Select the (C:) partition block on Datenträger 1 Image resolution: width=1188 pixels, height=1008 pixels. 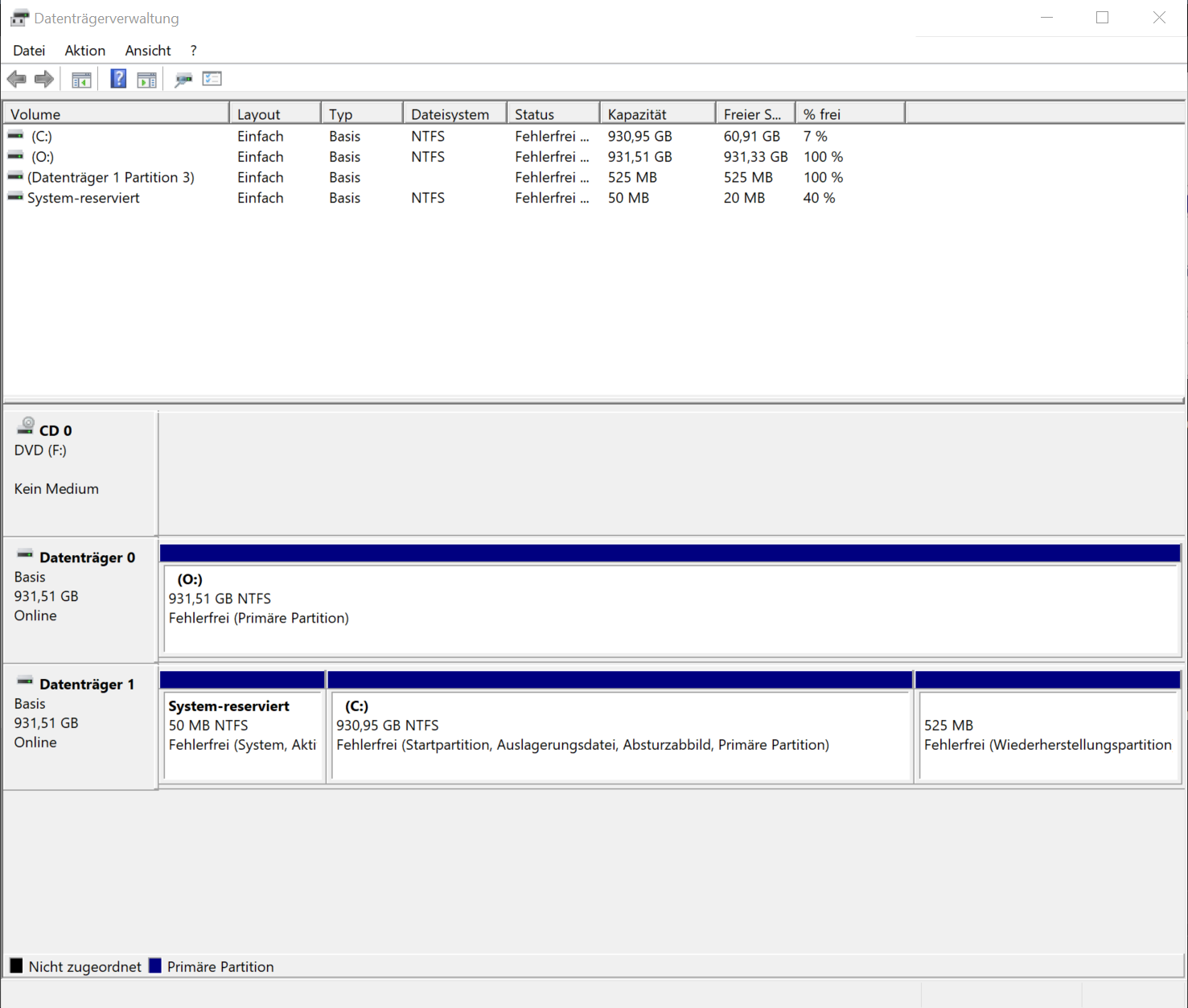[x=620, y=726]
